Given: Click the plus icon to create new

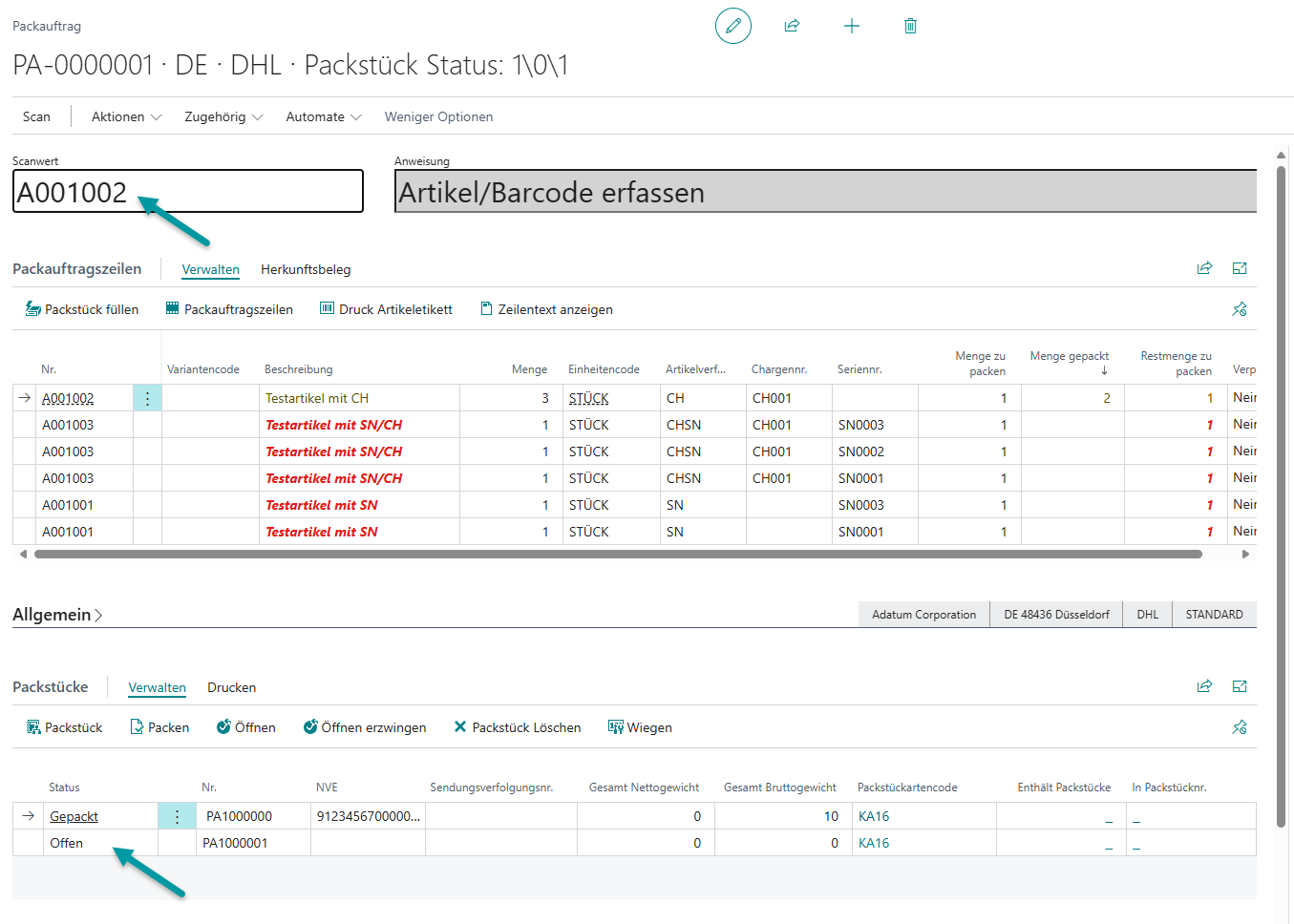Looking at the screenshot, I should tap(851, 26).
